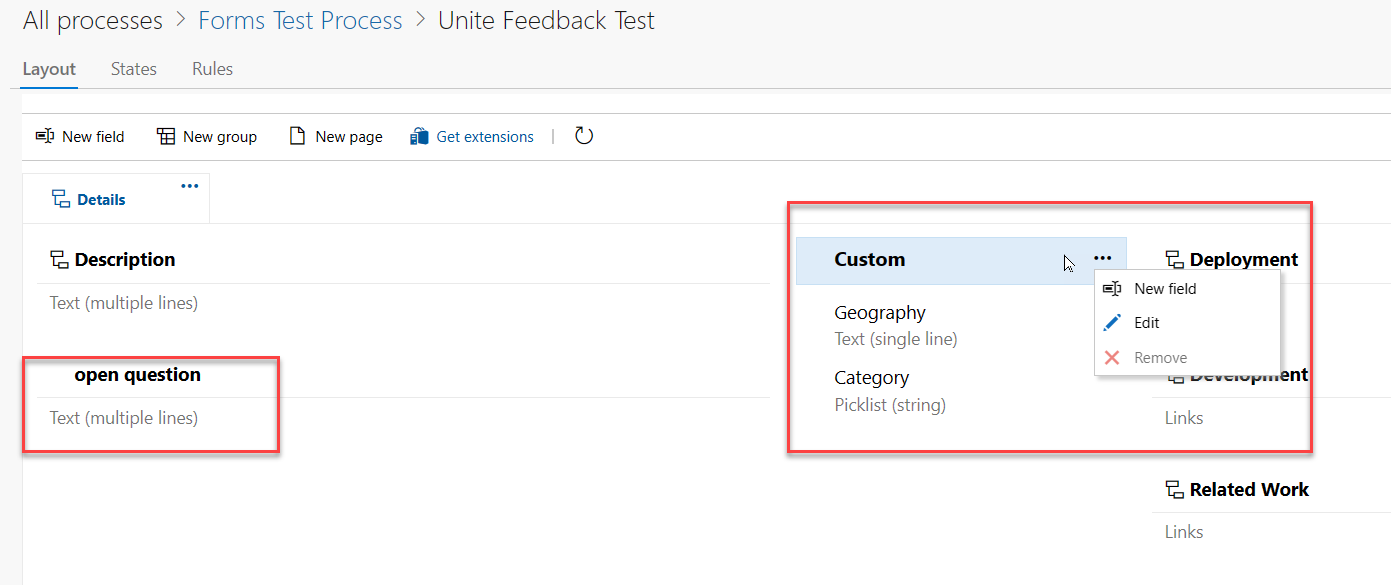Image resolution: width=1391 pixels, height=585 pixels.
Task: Open Forms Test Process breadcrumb link
Action: pyautogui.click(x=300, y=21)
